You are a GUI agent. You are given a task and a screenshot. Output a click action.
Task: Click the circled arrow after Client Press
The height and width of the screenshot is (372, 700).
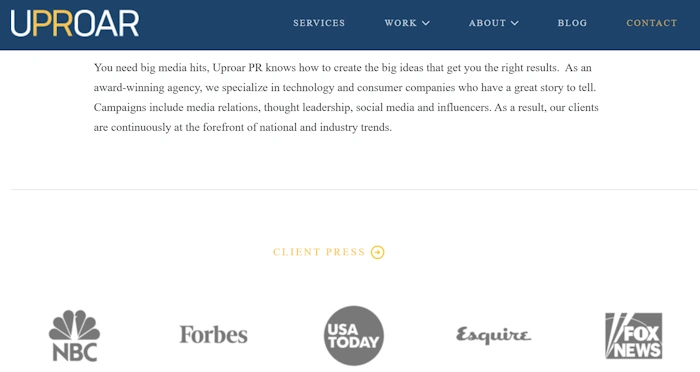[x=378, y=252]
